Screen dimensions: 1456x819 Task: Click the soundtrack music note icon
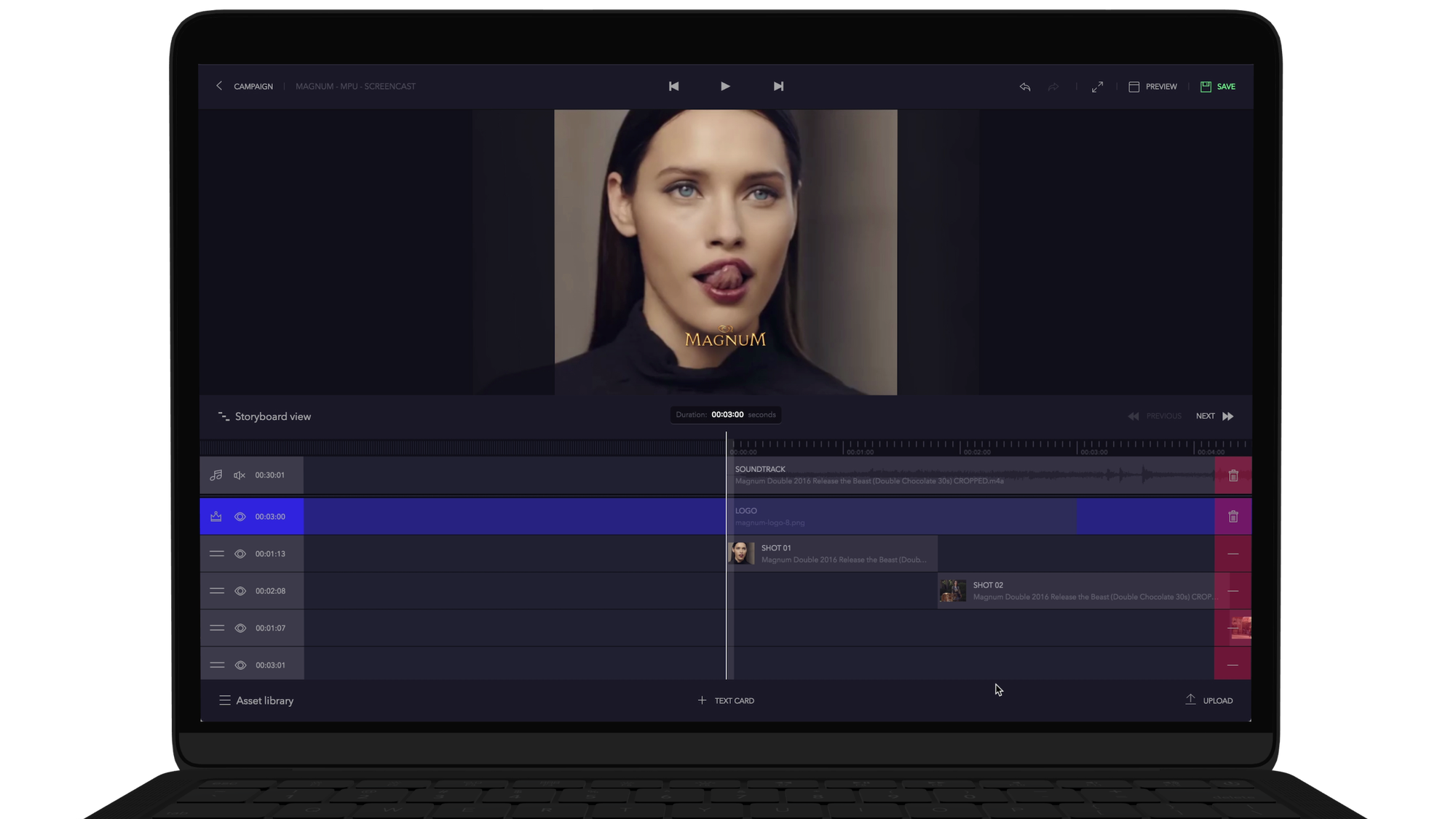coord(216,475)
